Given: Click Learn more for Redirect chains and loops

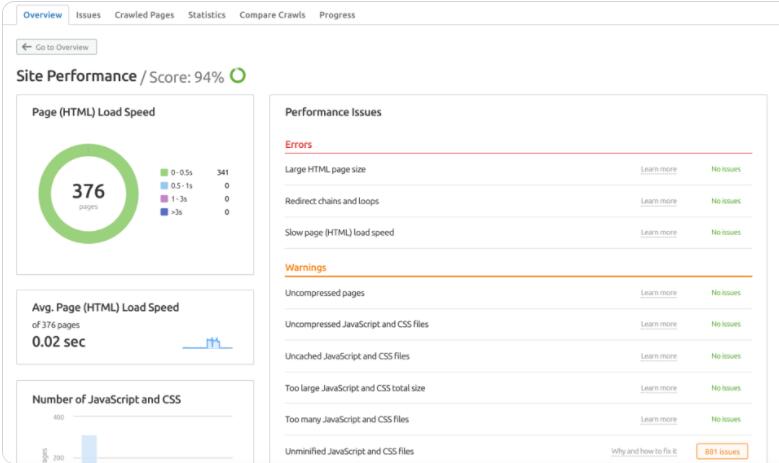Looking at the screenshot, I should [x=658, y=201].
